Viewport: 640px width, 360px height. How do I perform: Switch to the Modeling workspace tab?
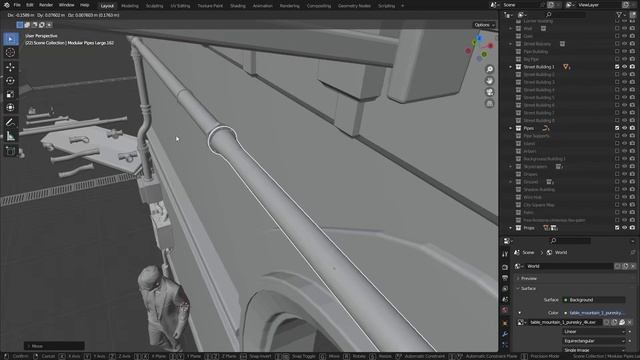[x=130, y=6]
